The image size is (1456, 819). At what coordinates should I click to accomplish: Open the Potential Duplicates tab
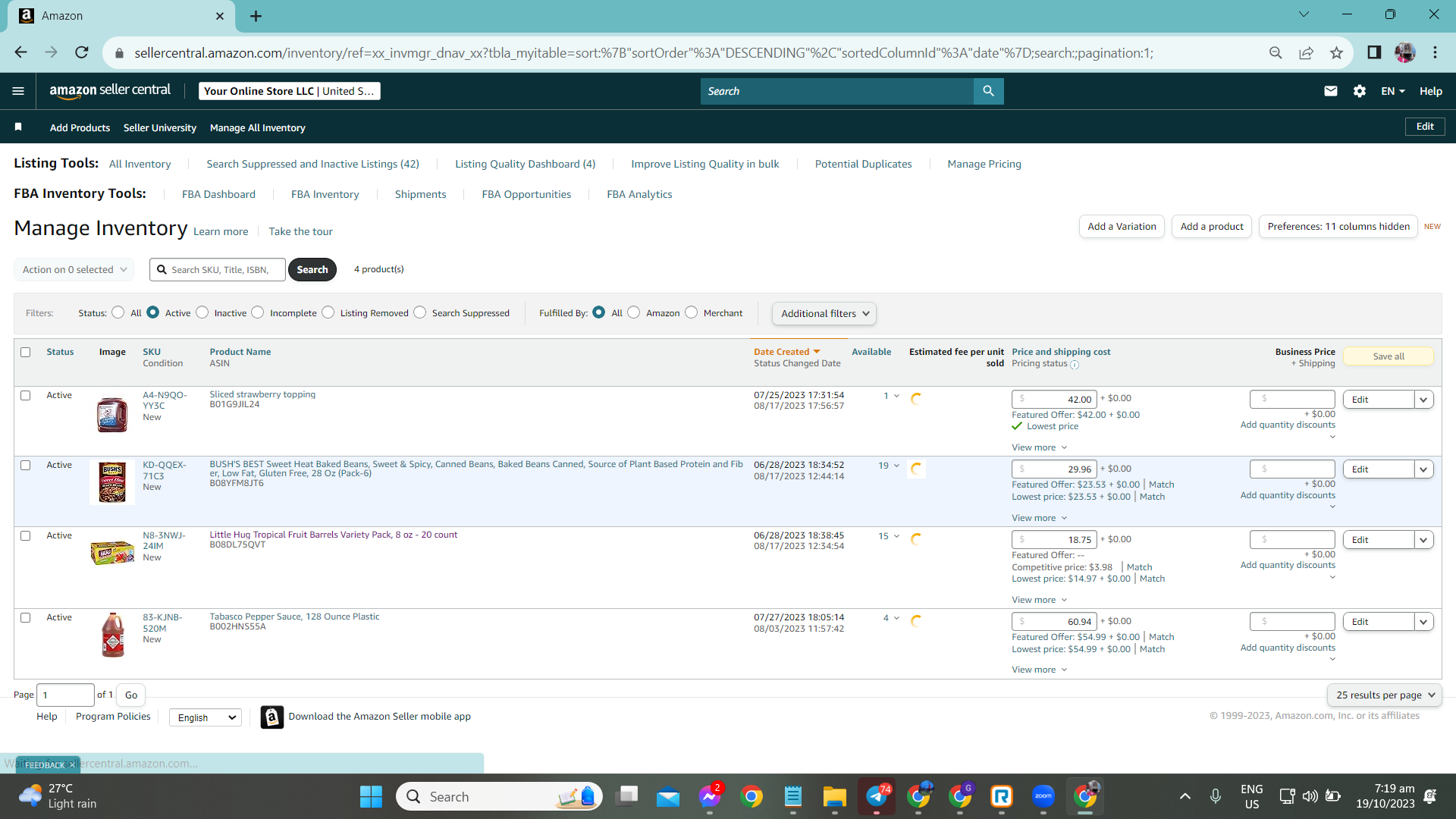pos(863,164)
